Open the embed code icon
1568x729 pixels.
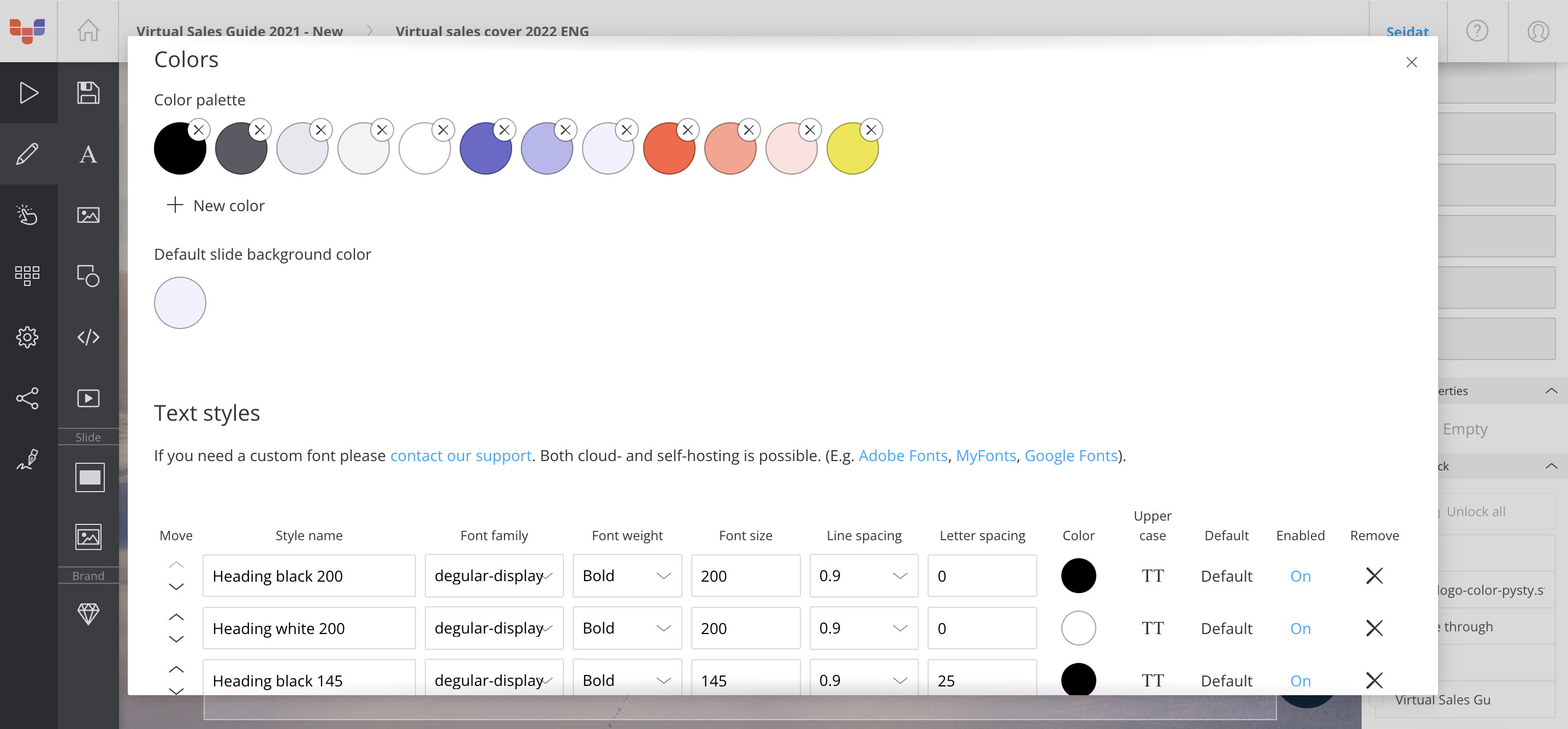coord(88,337)
